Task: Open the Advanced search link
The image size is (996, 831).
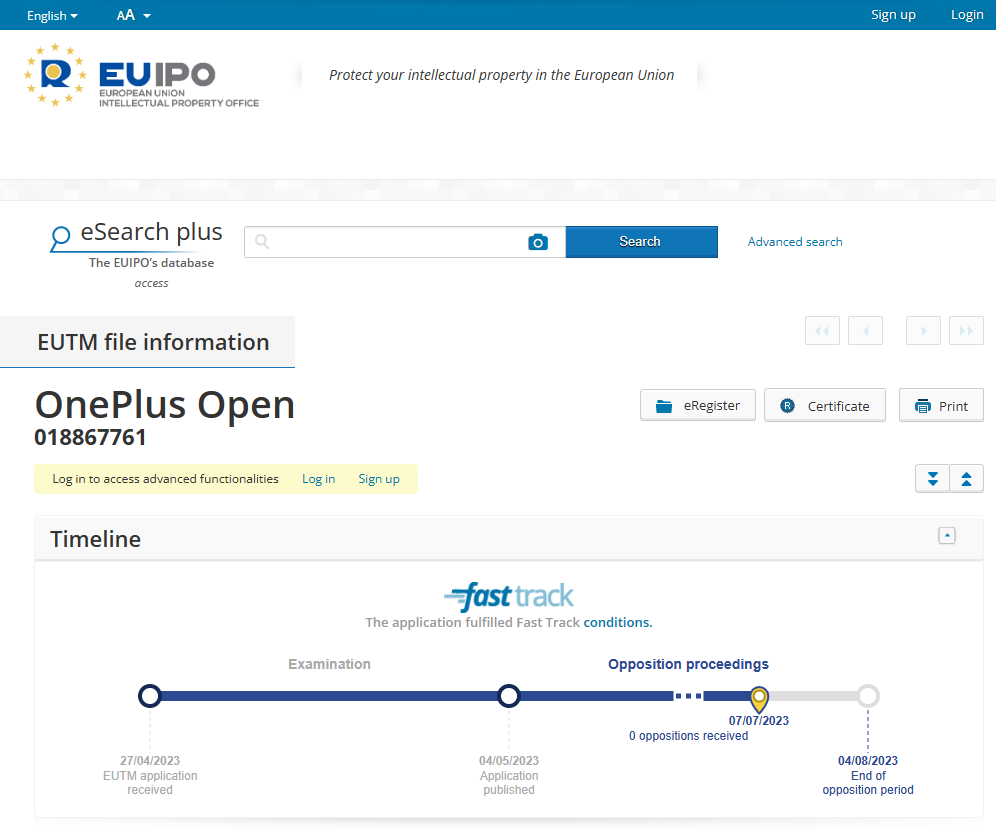Action: [x=795, y=242]
